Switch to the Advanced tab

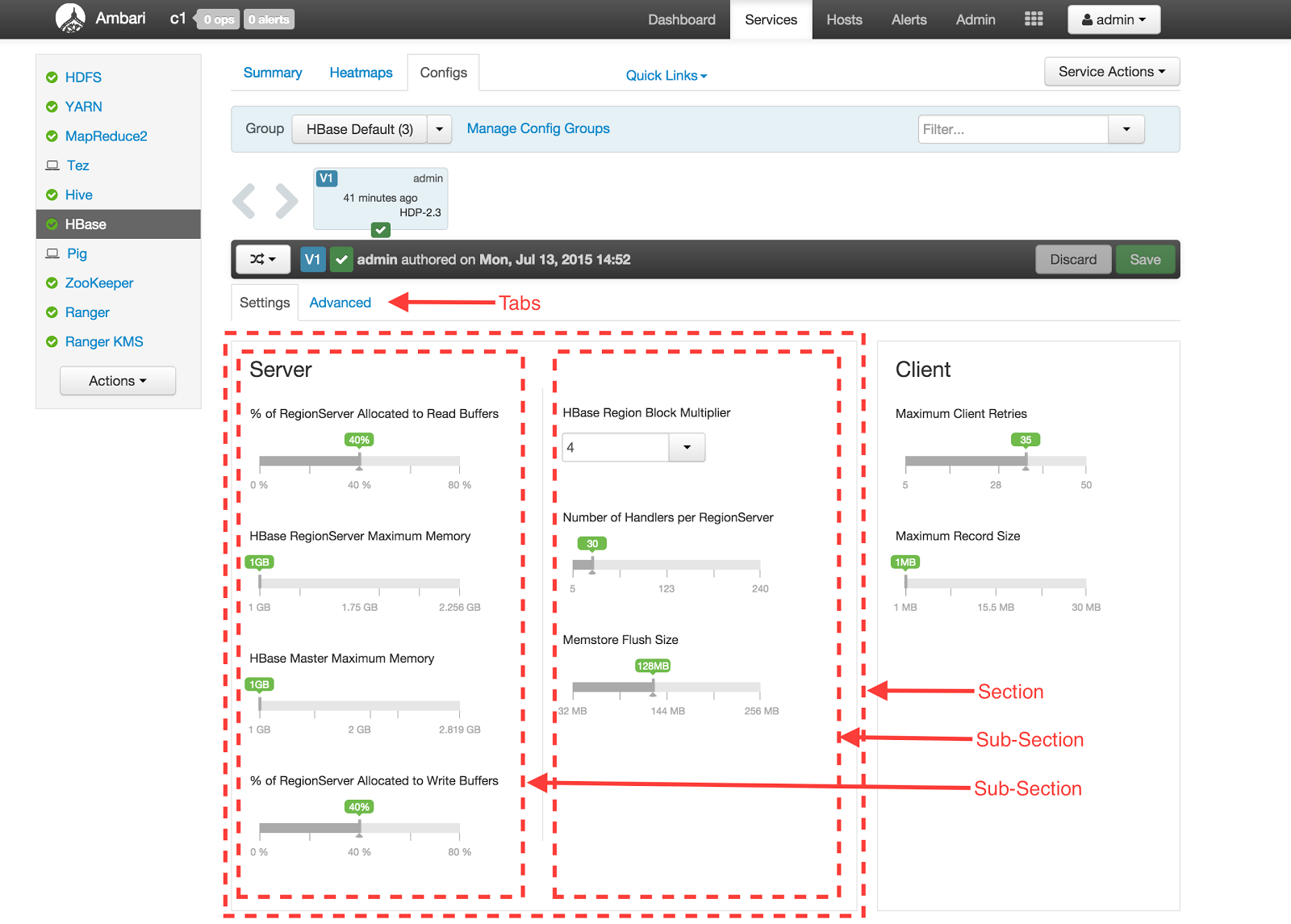(340, 303)
